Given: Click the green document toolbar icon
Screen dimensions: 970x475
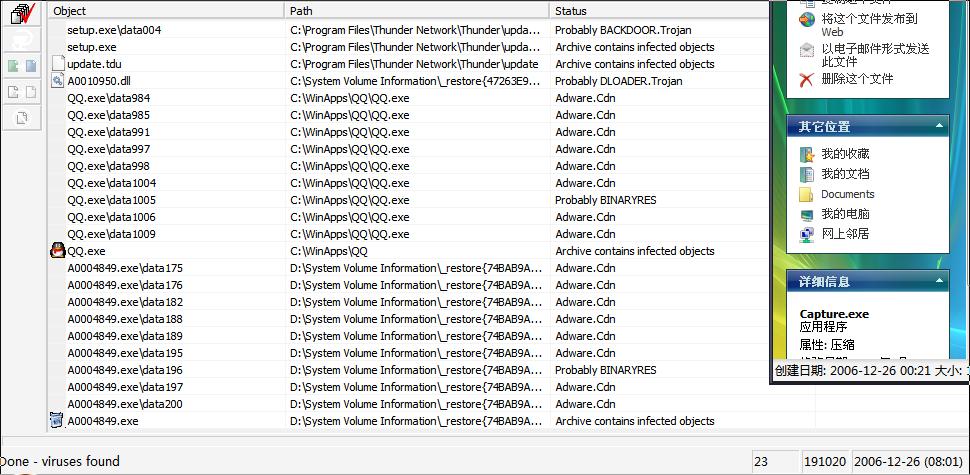Looking at the screenshot, I should pyautogui.click(x=13, y=66).
